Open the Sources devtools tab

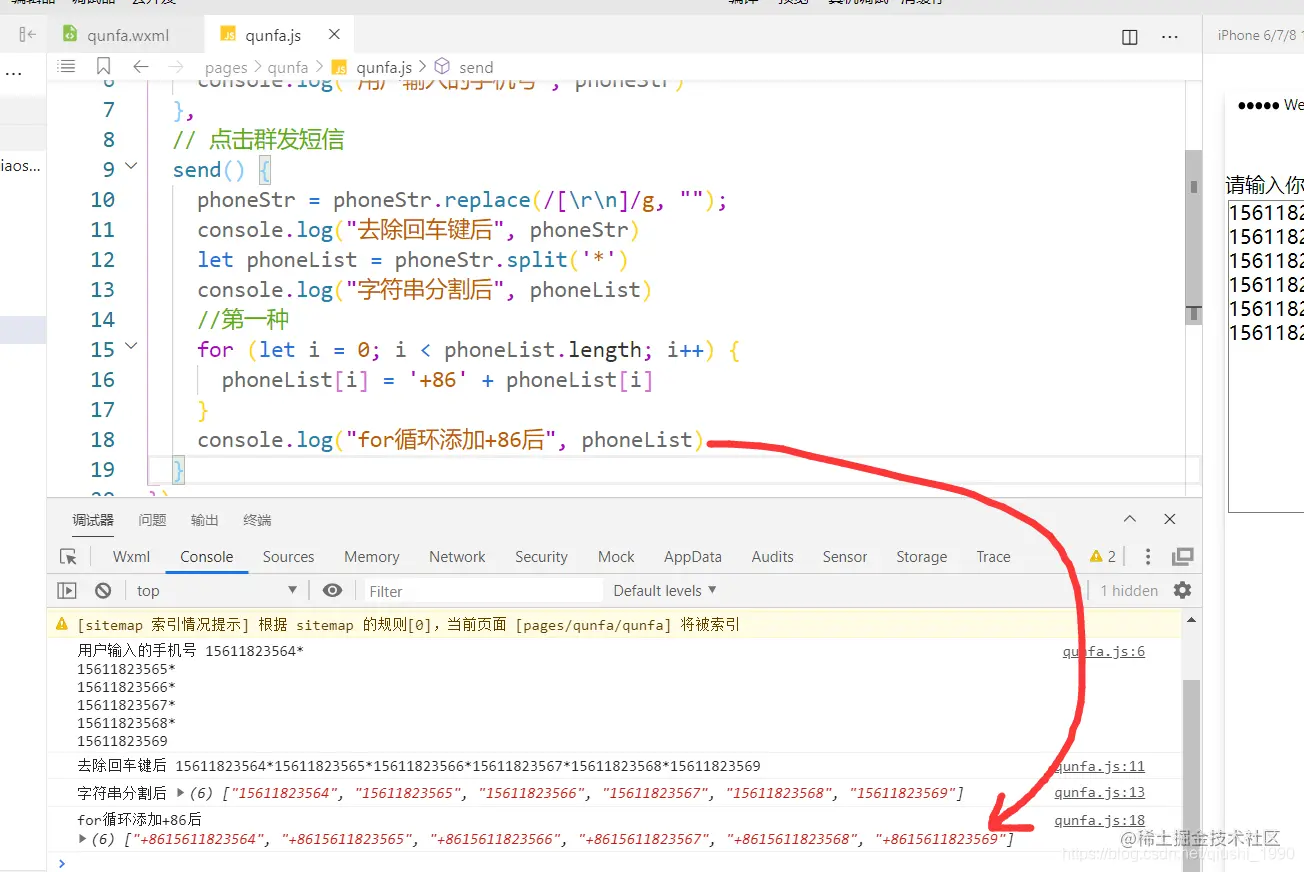pos(288,557)
